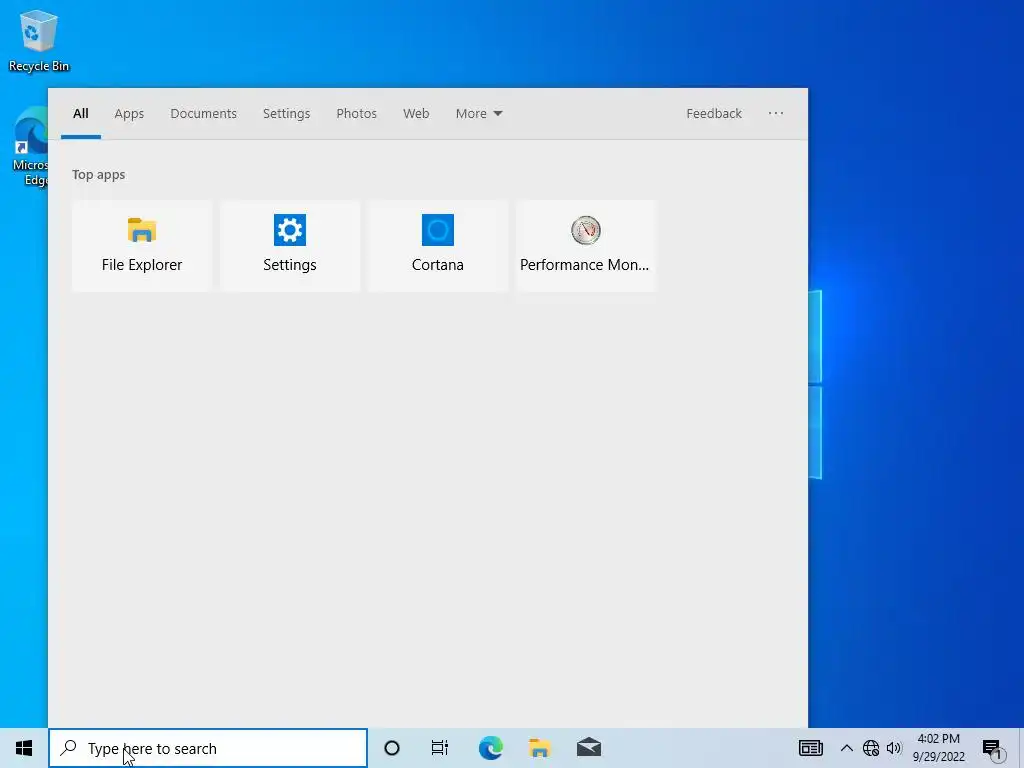Open Performance Monitor tile
Screen dimensions: 1024x768
coord(586,246)
